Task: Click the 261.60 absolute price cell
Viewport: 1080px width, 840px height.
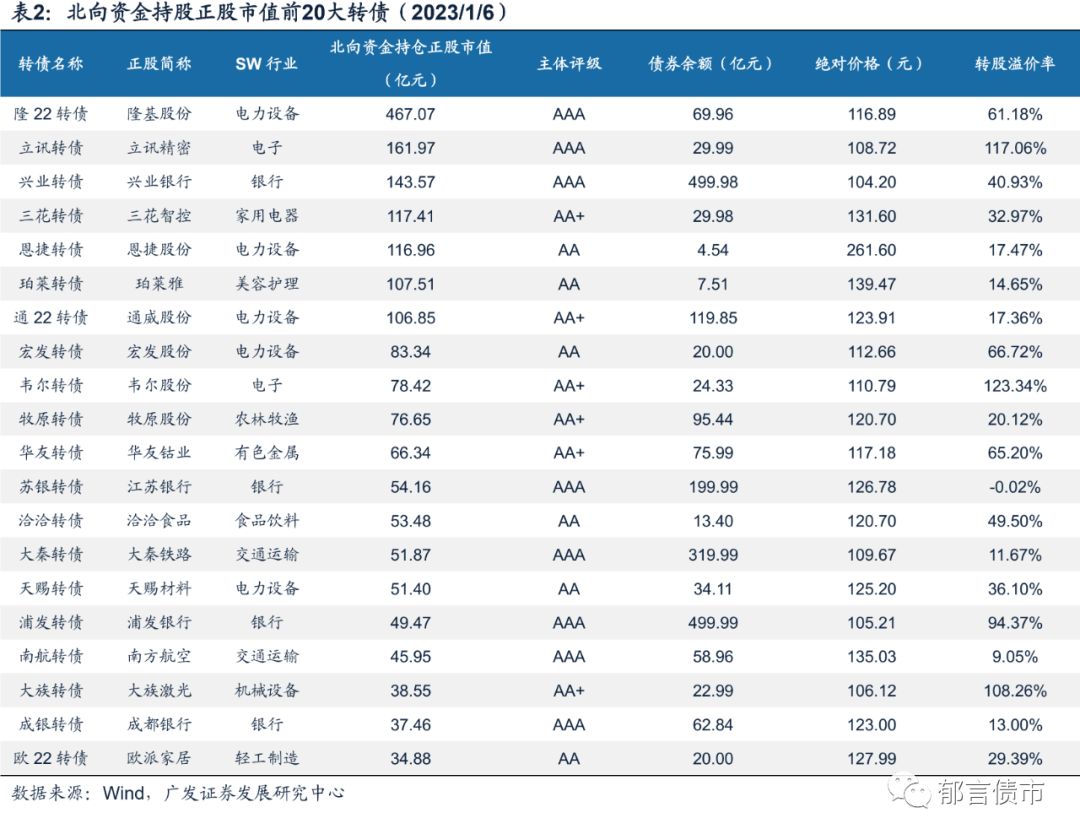Action: [x=871, y=250]
